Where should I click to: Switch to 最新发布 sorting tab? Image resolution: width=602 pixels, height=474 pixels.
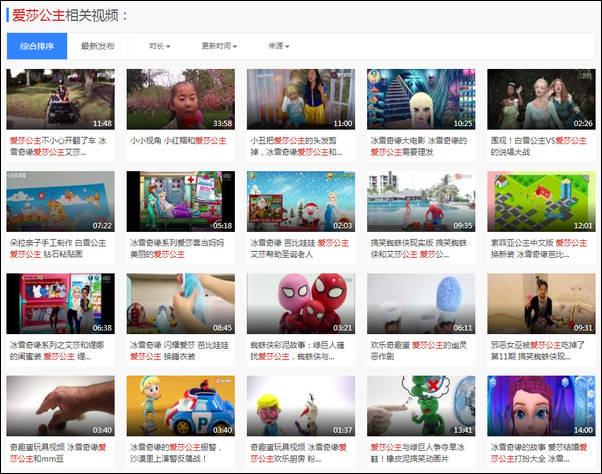point(98,46)
